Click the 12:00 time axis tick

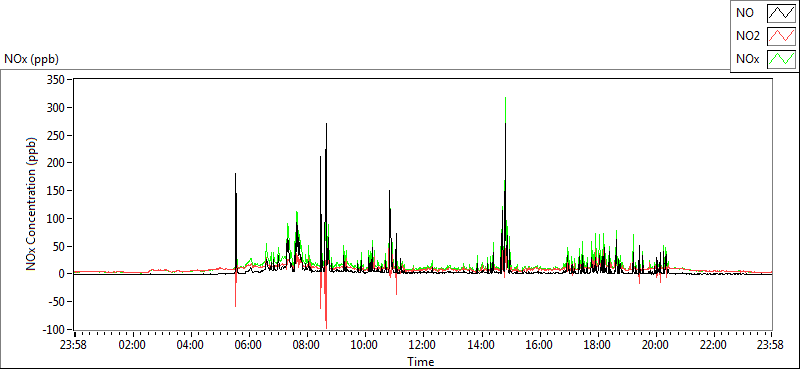(423, 345)
